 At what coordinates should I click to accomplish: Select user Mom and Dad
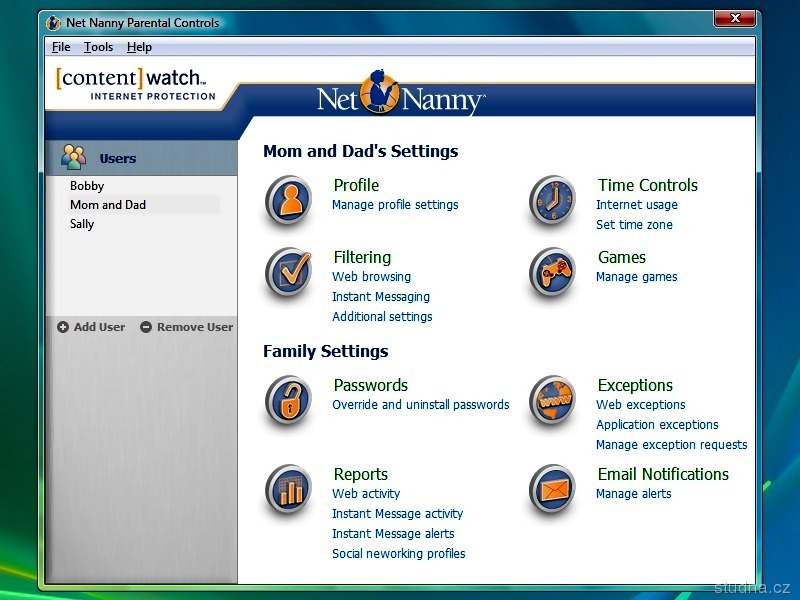pyautogui.click(x=108, y=205)
